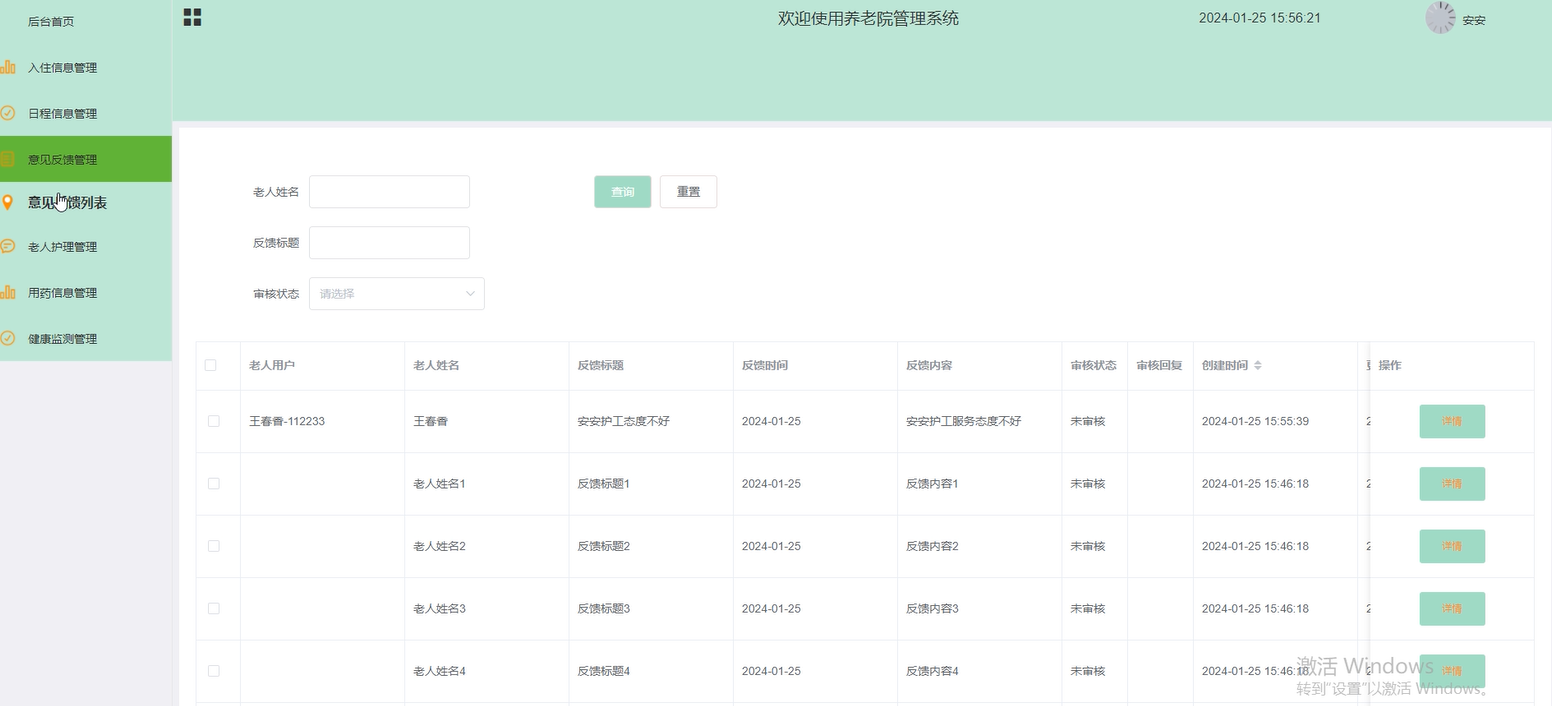Check the row checkbox for 老人姓名4
The image size is (1552, 706).
[x=213, y=671]
